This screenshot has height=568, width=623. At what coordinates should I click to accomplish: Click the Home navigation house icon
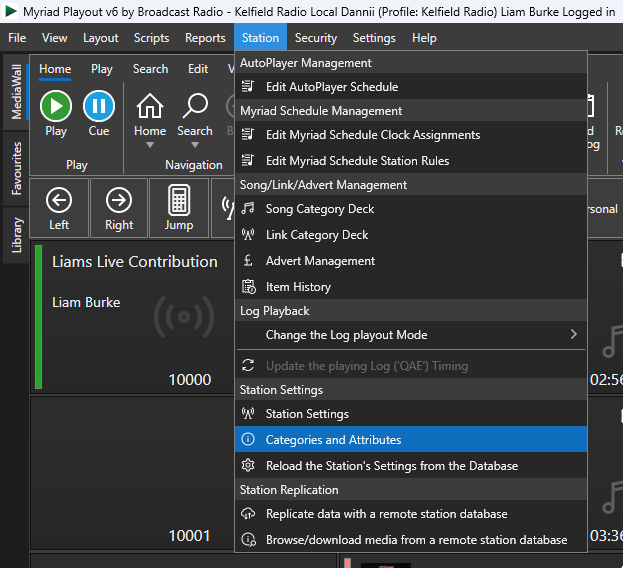click(x=150, y=106)
